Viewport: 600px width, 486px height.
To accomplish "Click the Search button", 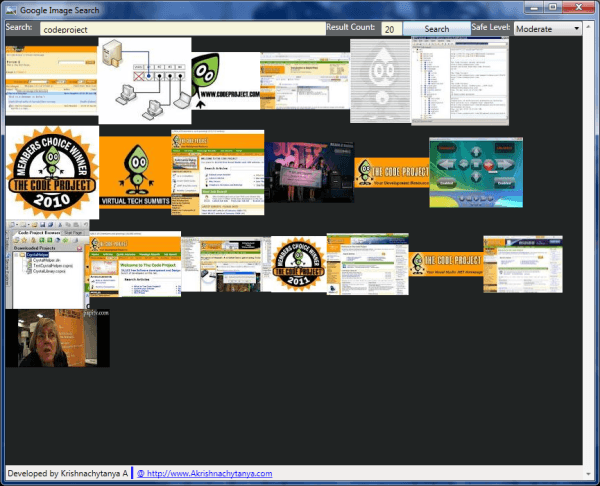I will pos(436,29).
